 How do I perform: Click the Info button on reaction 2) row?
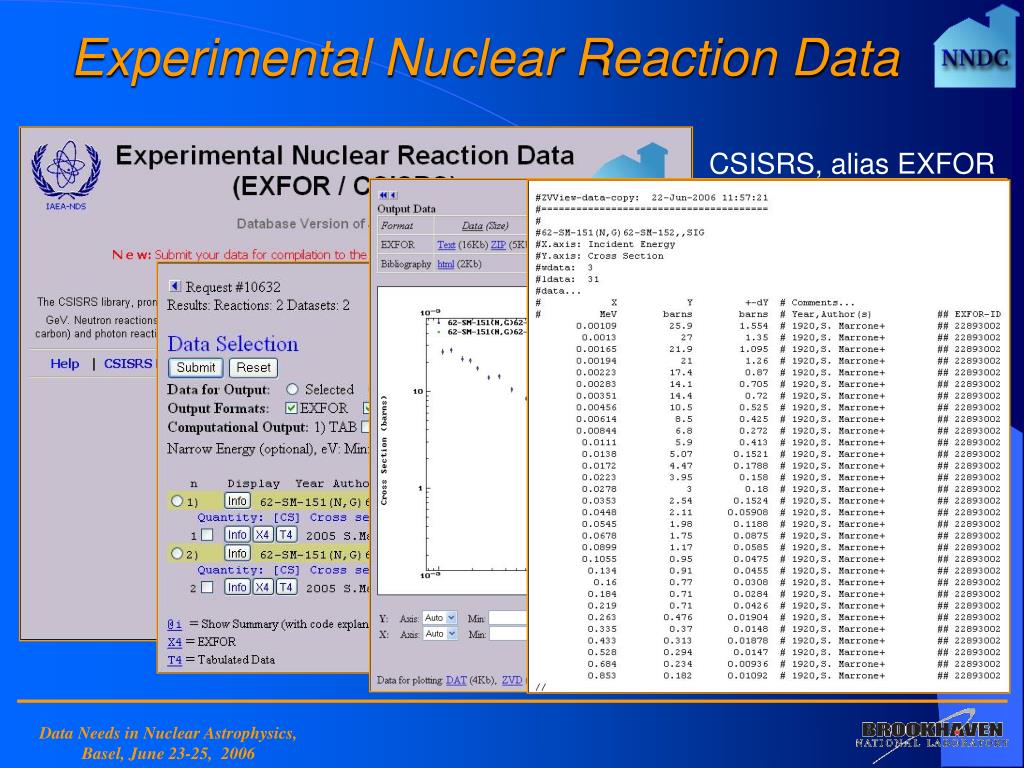(x=236, y=553)
